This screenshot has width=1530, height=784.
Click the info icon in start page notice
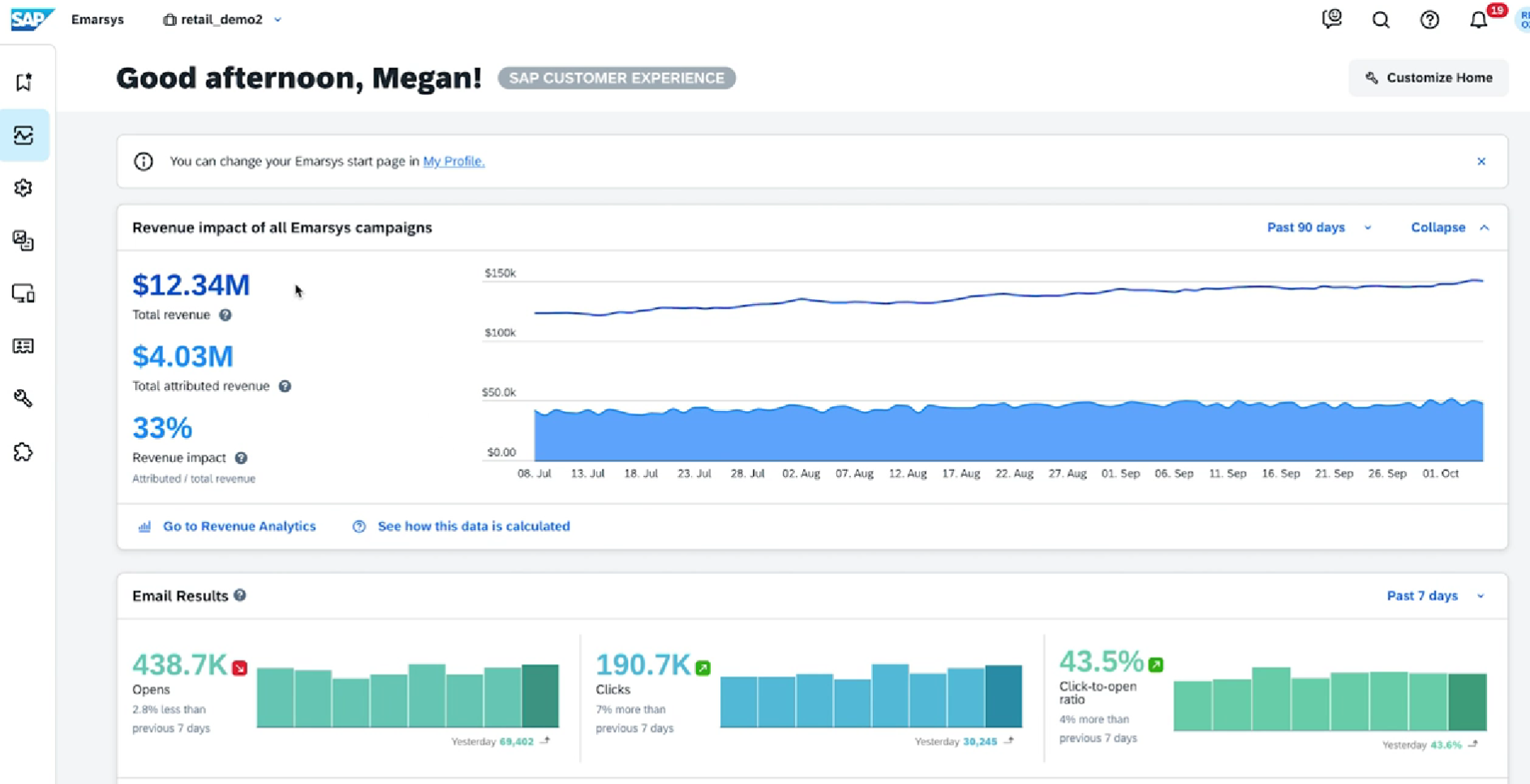[144, 161]
